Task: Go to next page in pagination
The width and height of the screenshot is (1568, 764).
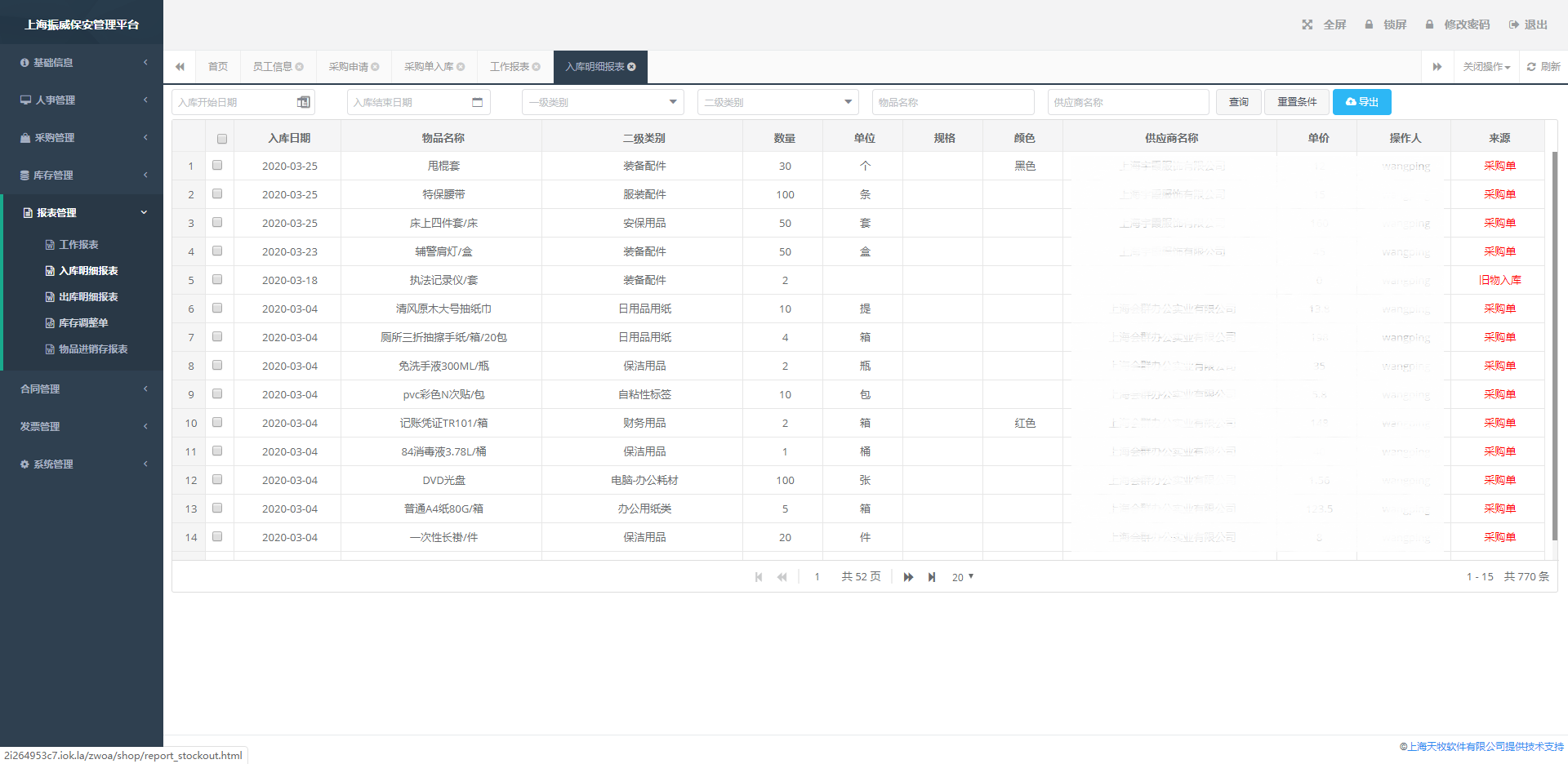Action: (908, 577)
